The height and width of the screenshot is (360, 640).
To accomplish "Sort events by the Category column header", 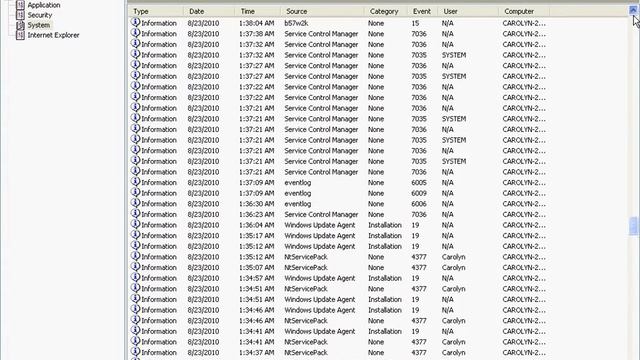I will click(x=386, y=11).
